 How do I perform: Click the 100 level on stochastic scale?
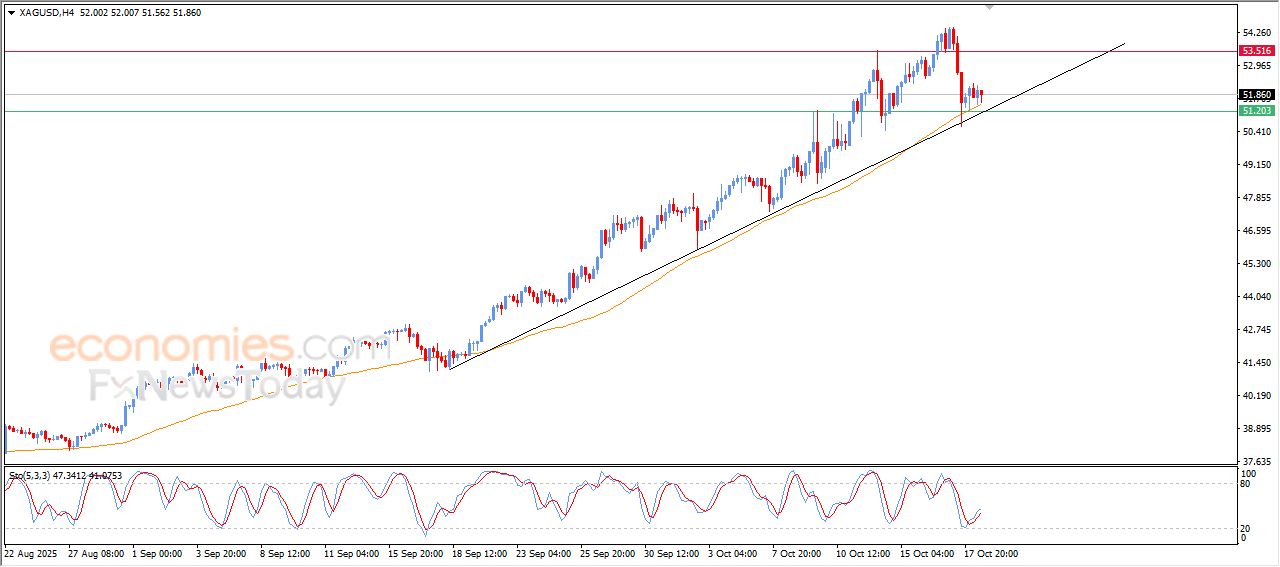(x=1248, y=473)
